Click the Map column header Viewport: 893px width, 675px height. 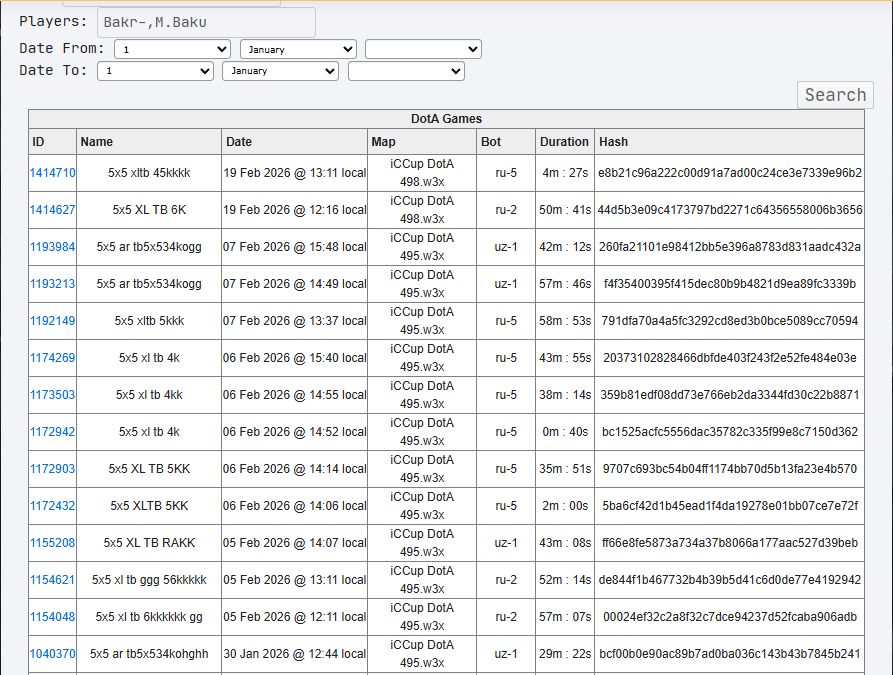(x=422, y=142)
